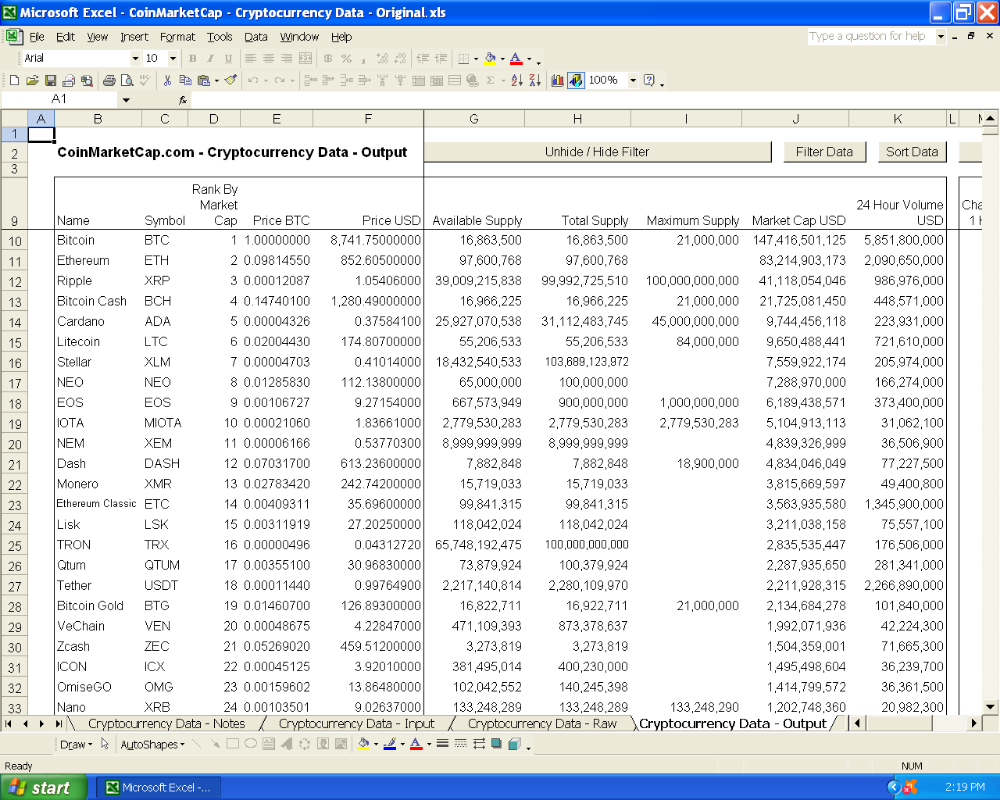Open the Insert menu
This screenshot has height=800, width=1000.
pyautogui.click(x=134, y=37)
